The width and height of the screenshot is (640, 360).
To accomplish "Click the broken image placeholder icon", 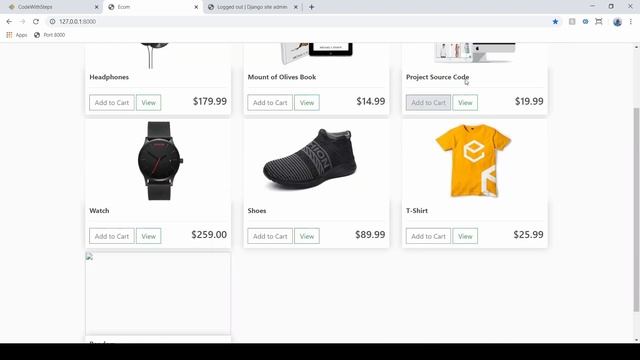I will pos(89,256).
